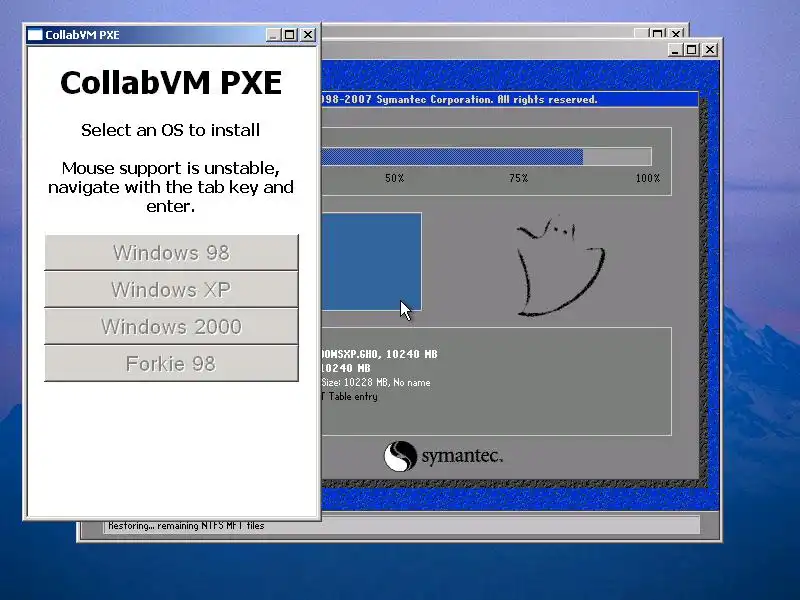Maximize the rearmost background window

pyautogui.click(x=658, y=34)
